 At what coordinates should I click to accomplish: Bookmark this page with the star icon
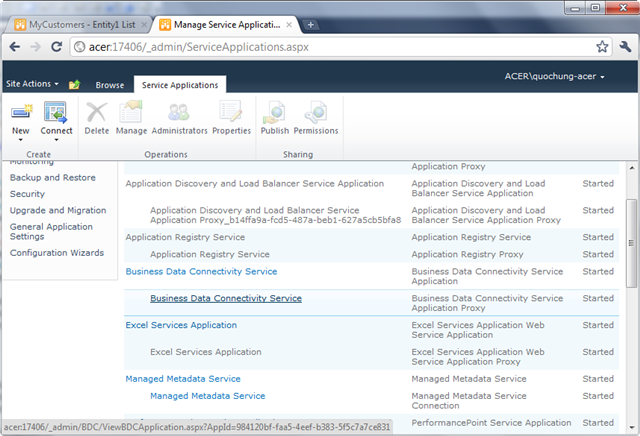602,46
